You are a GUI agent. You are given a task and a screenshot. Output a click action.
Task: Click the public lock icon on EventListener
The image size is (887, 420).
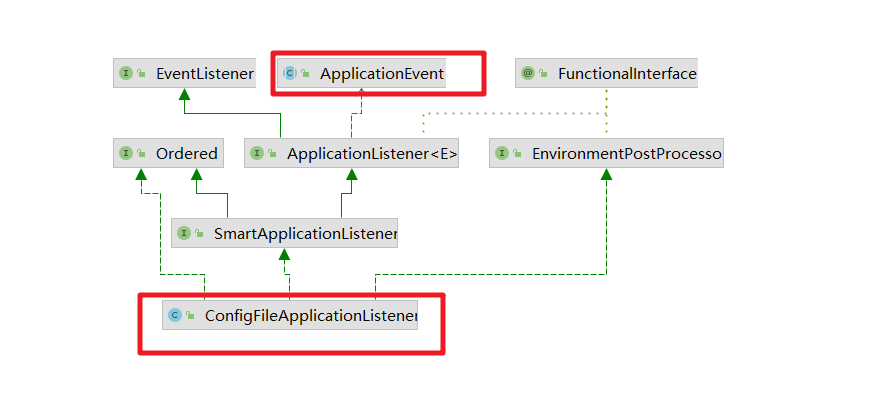click(141, 74)
